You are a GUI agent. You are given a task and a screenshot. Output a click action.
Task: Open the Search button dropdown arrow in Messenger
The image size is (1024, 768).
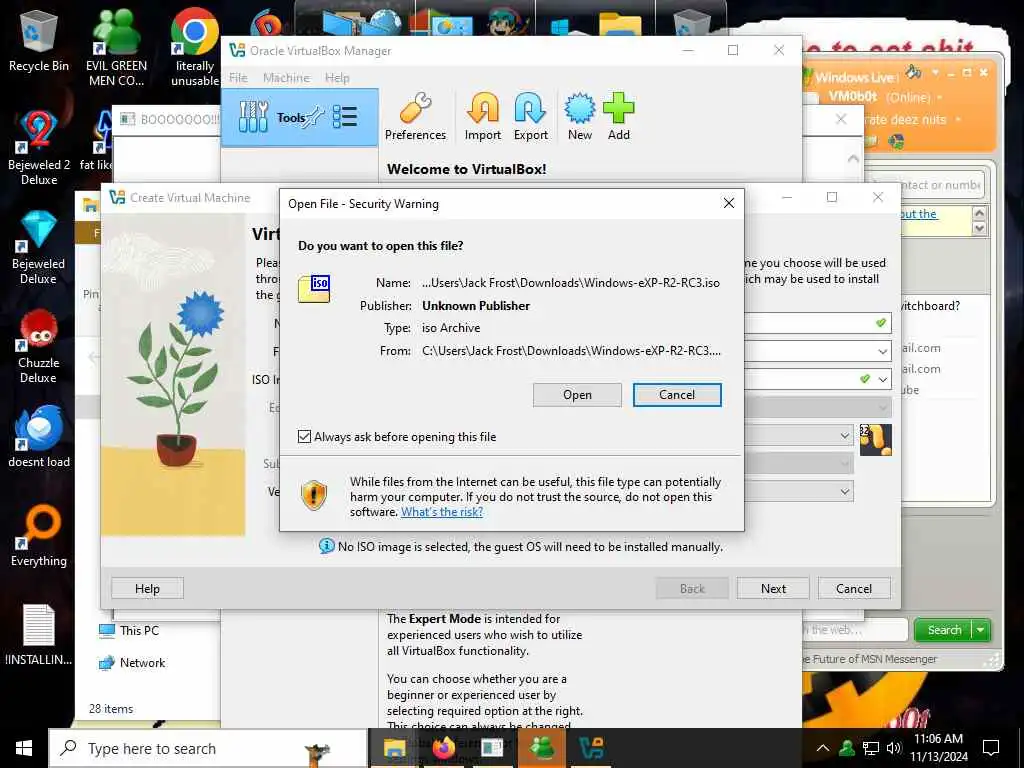tap(981, 630)
